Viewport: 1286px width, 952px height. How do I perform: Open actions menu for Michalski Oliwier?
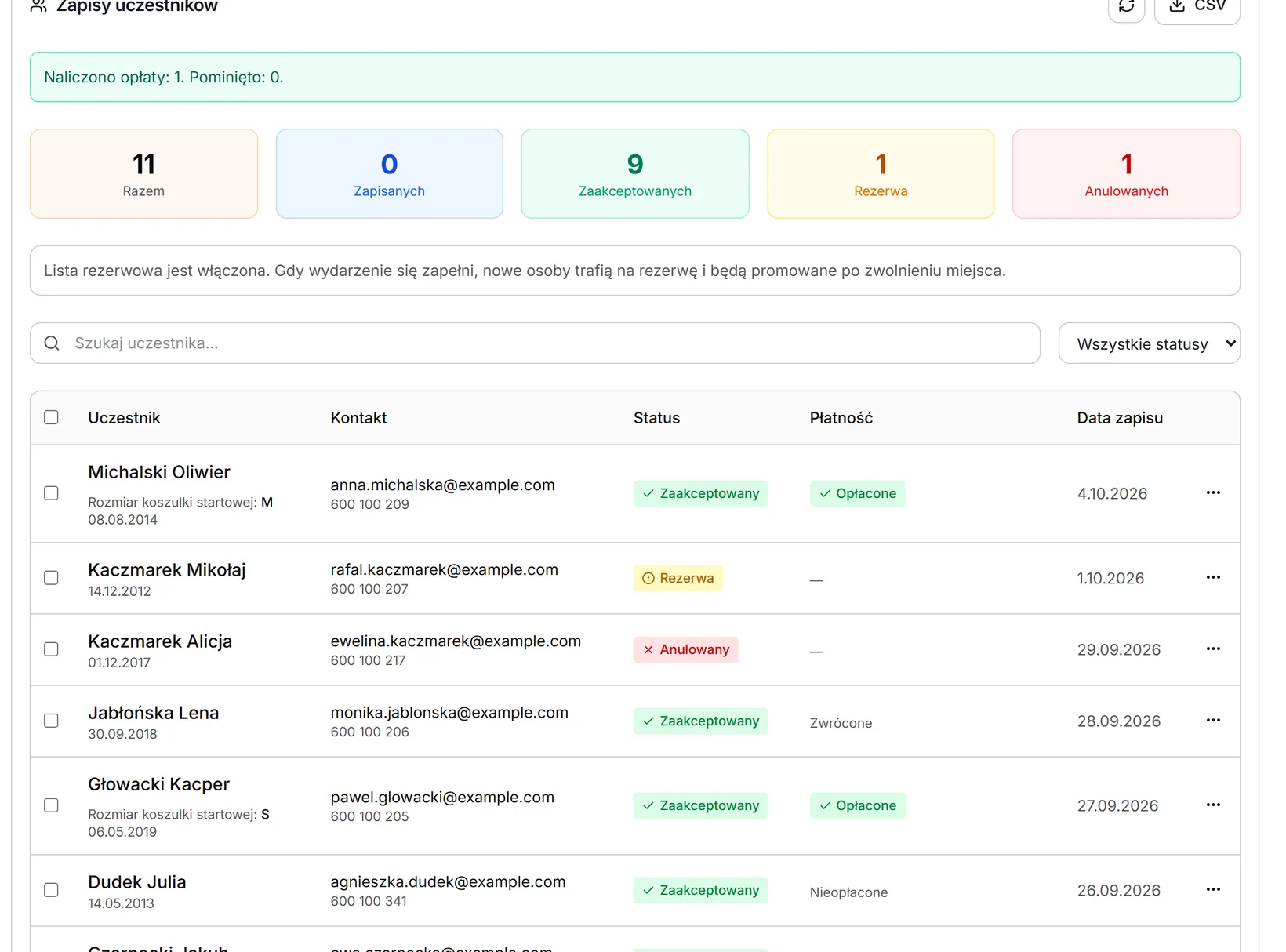coord(1213,492)
